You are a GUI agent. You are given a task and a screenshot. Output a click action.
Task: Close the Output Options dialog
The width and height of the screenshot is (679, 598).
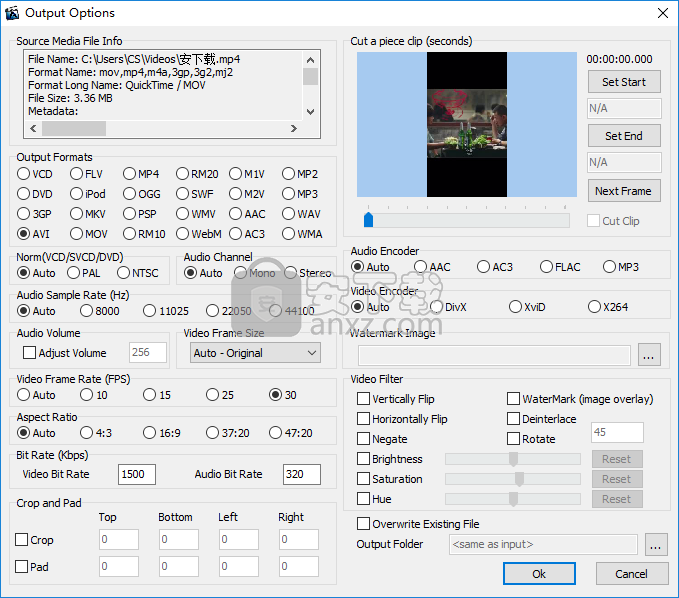point(663,13)
